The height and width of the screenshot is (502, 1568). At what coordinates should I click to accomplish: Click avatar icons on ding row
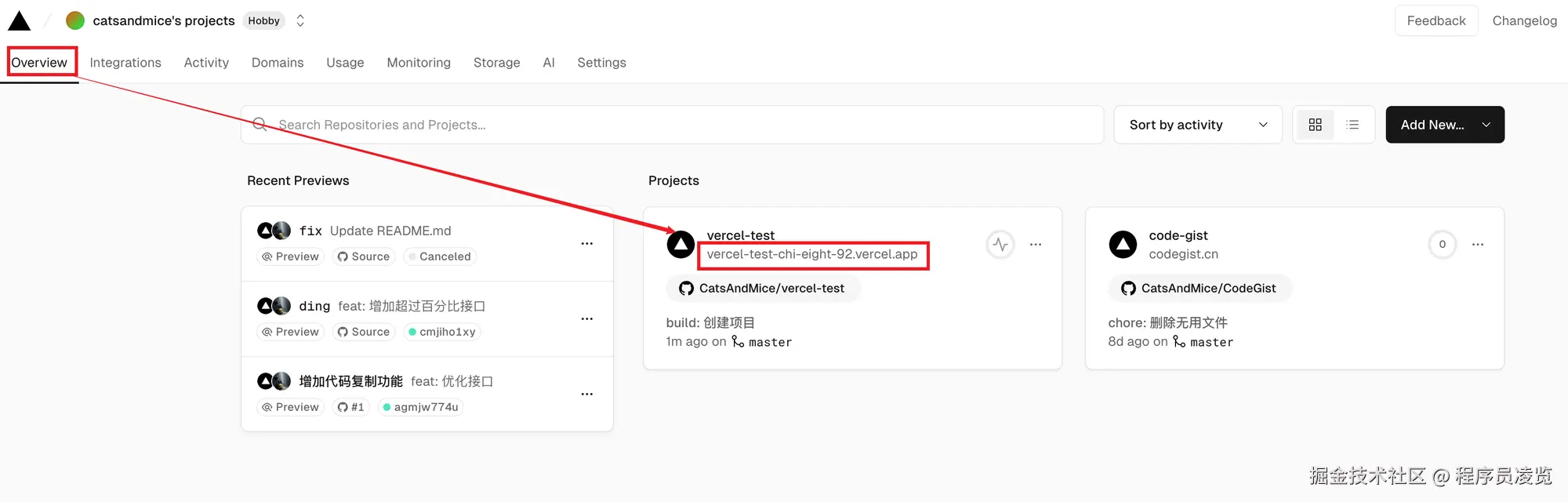(x=274, y=306)
